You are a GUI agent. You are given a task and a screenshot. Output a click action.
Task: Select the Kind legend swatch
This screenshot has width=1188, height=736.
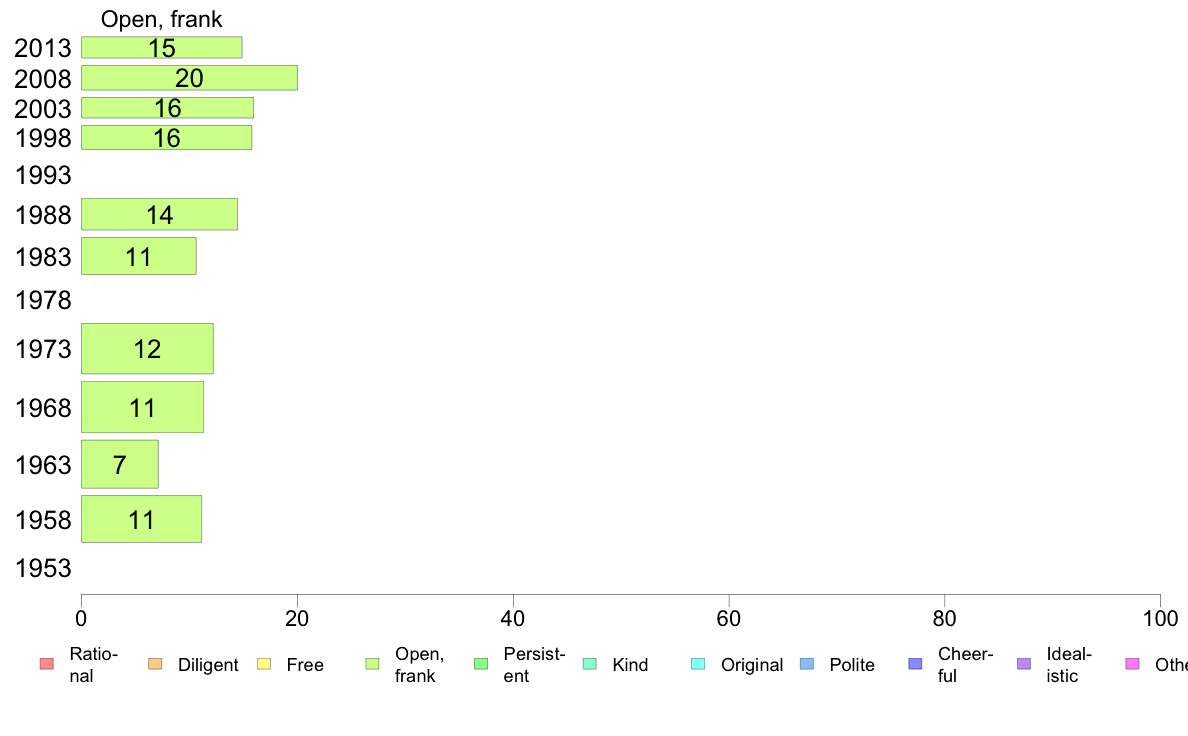[x=589, y=664]
